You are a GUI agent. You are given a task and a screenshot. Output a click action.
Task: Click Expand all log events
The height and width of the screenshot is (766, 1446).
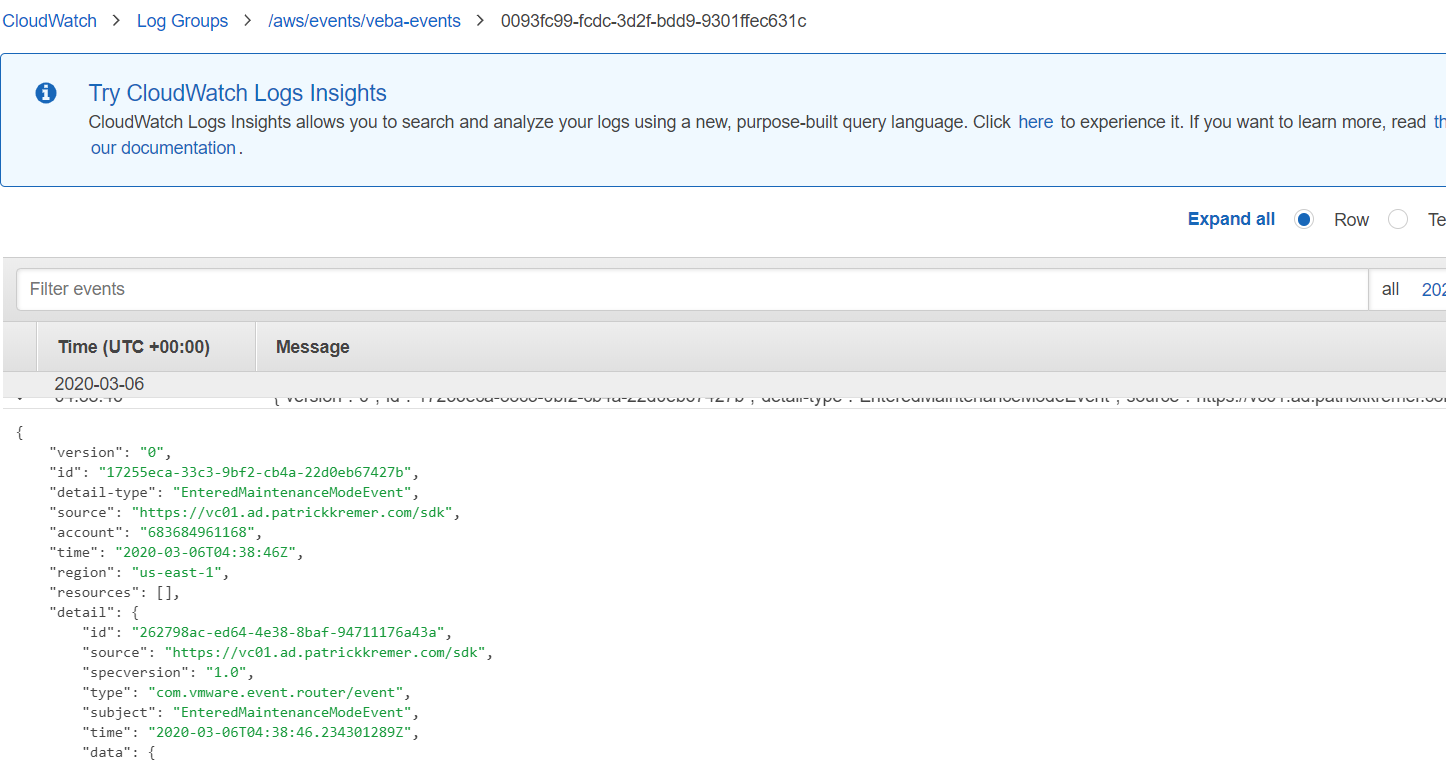pyautogui.click(x=1231, y=219)
